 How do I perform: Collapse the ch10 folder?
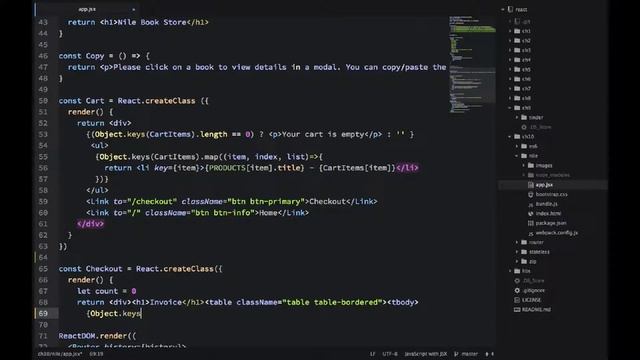(x=510, y=136)
